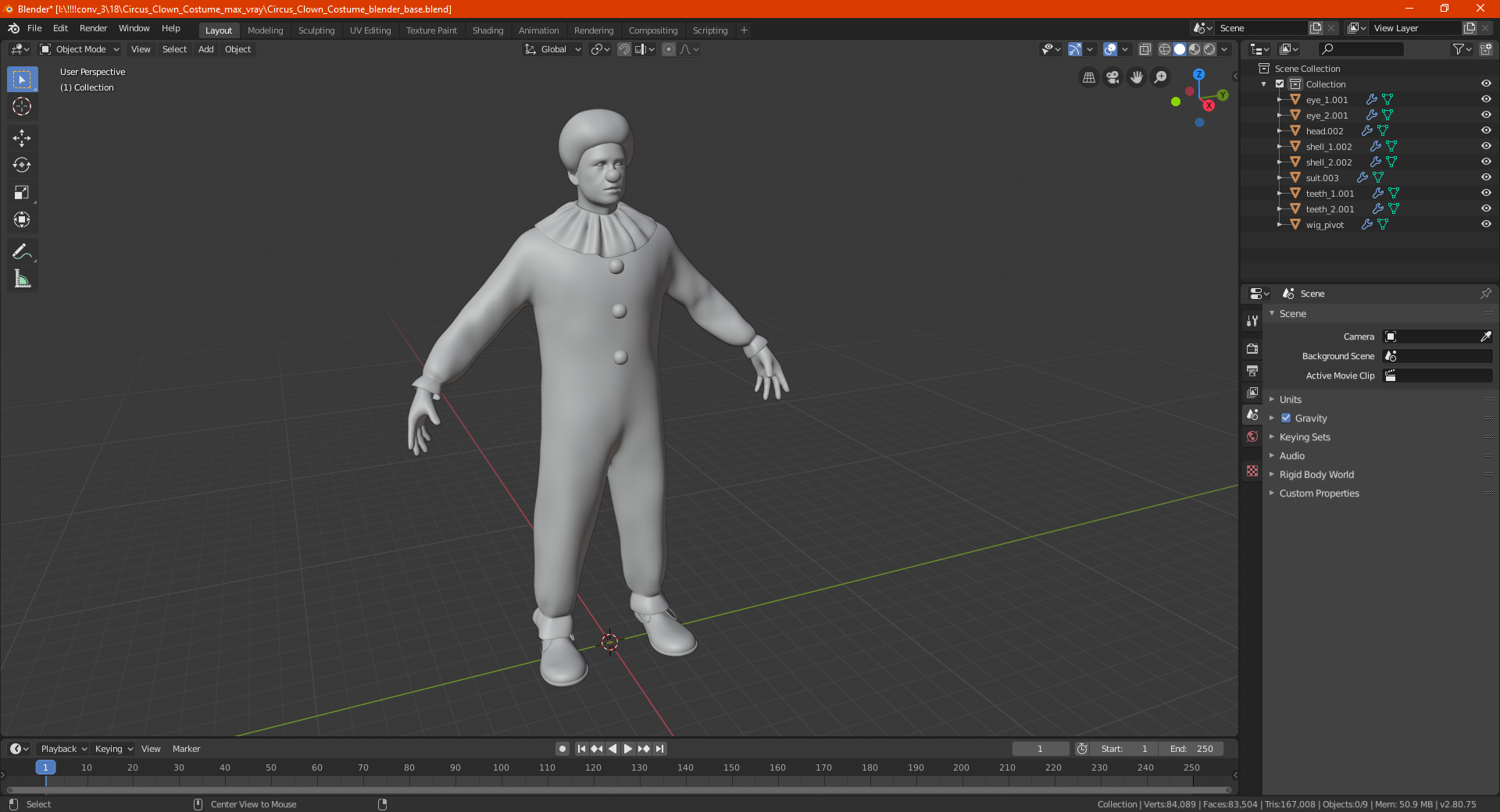Toggle the Gravity checkbox

[x=1286, y=418]
